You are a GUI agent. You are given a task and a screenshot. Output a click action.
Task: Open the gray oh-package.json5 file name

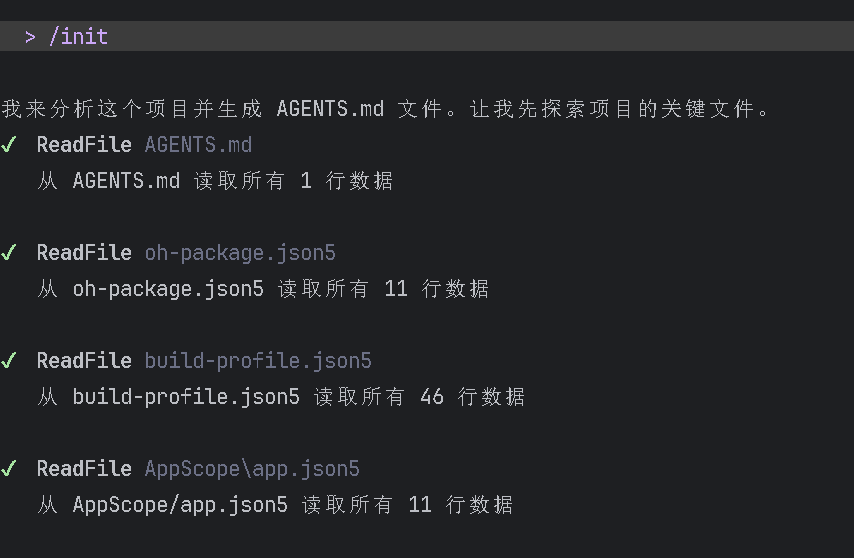click(240, 253)
